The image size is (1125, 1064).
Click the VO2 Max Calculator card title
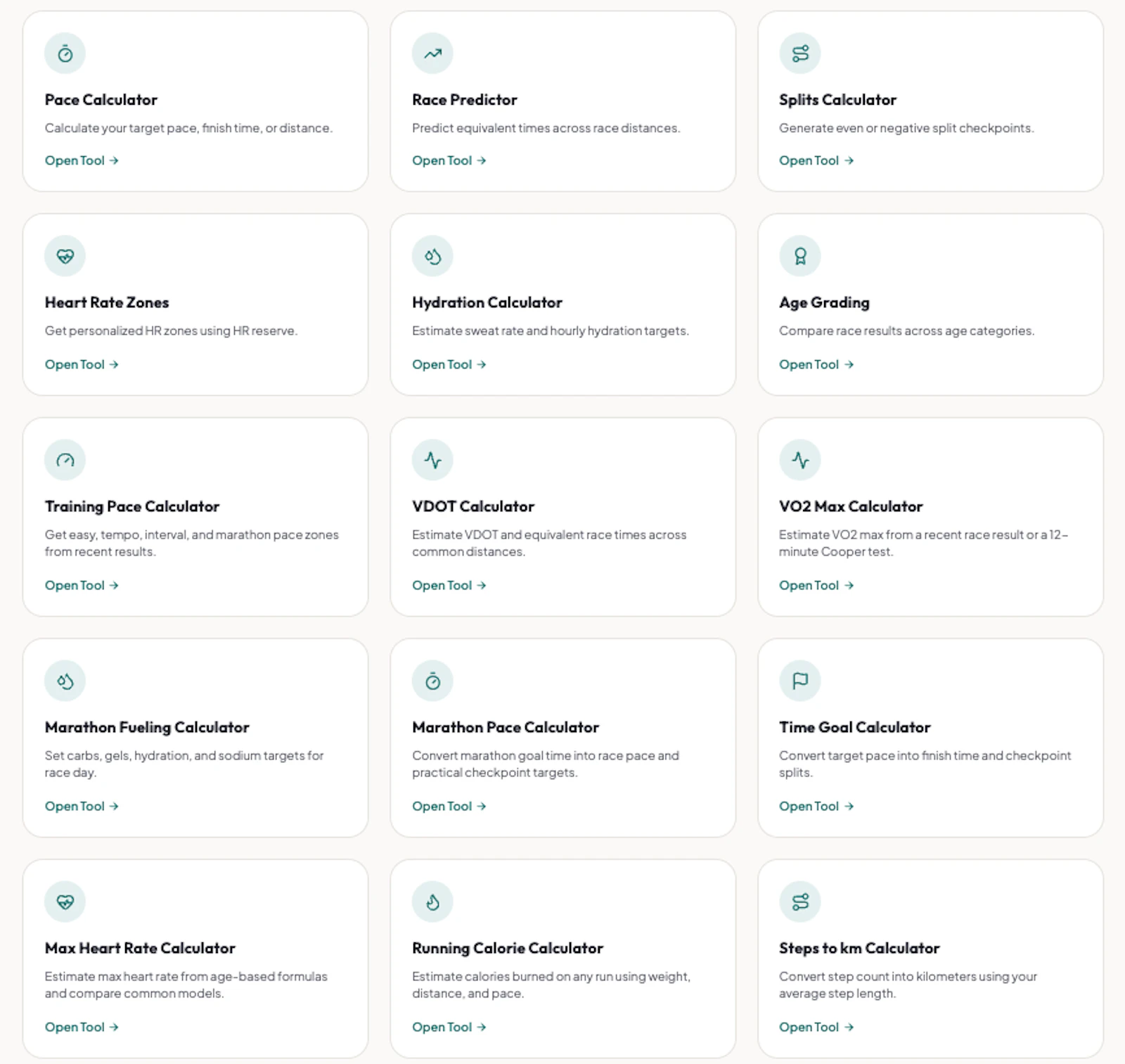pos(851,506)
